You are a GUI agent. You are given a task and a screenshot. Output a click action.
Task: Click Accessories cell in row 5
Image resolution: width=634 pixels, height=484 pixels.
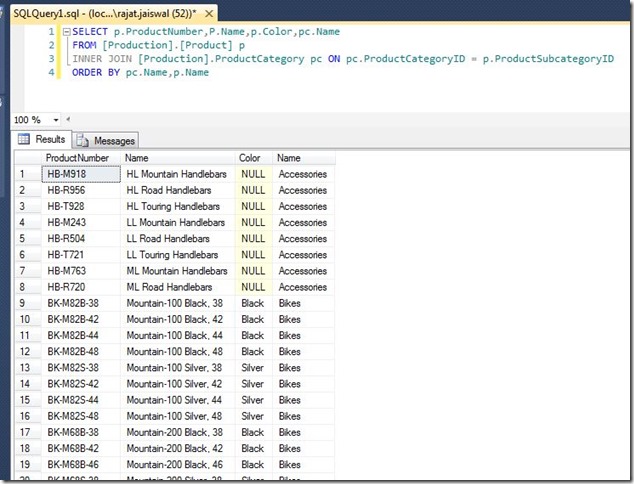[x=304, y=239]
